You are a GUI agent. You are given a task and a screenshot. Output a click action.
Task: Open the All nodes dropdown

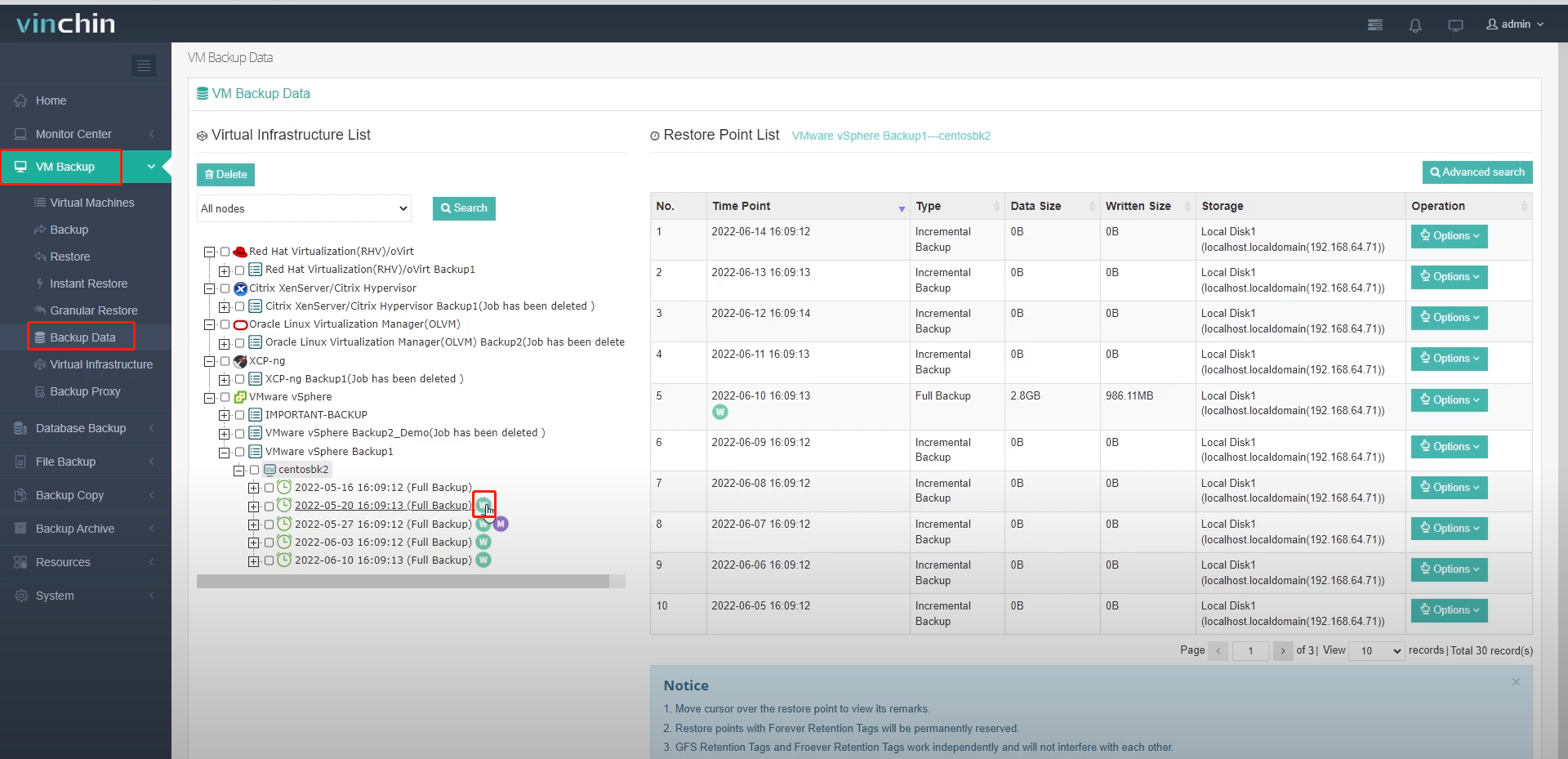(304, 208)
